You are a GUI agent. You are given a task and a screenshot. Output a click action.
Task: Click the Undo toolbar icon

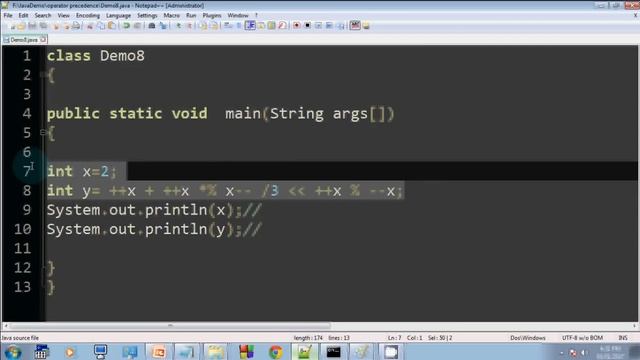coord(126,26)
